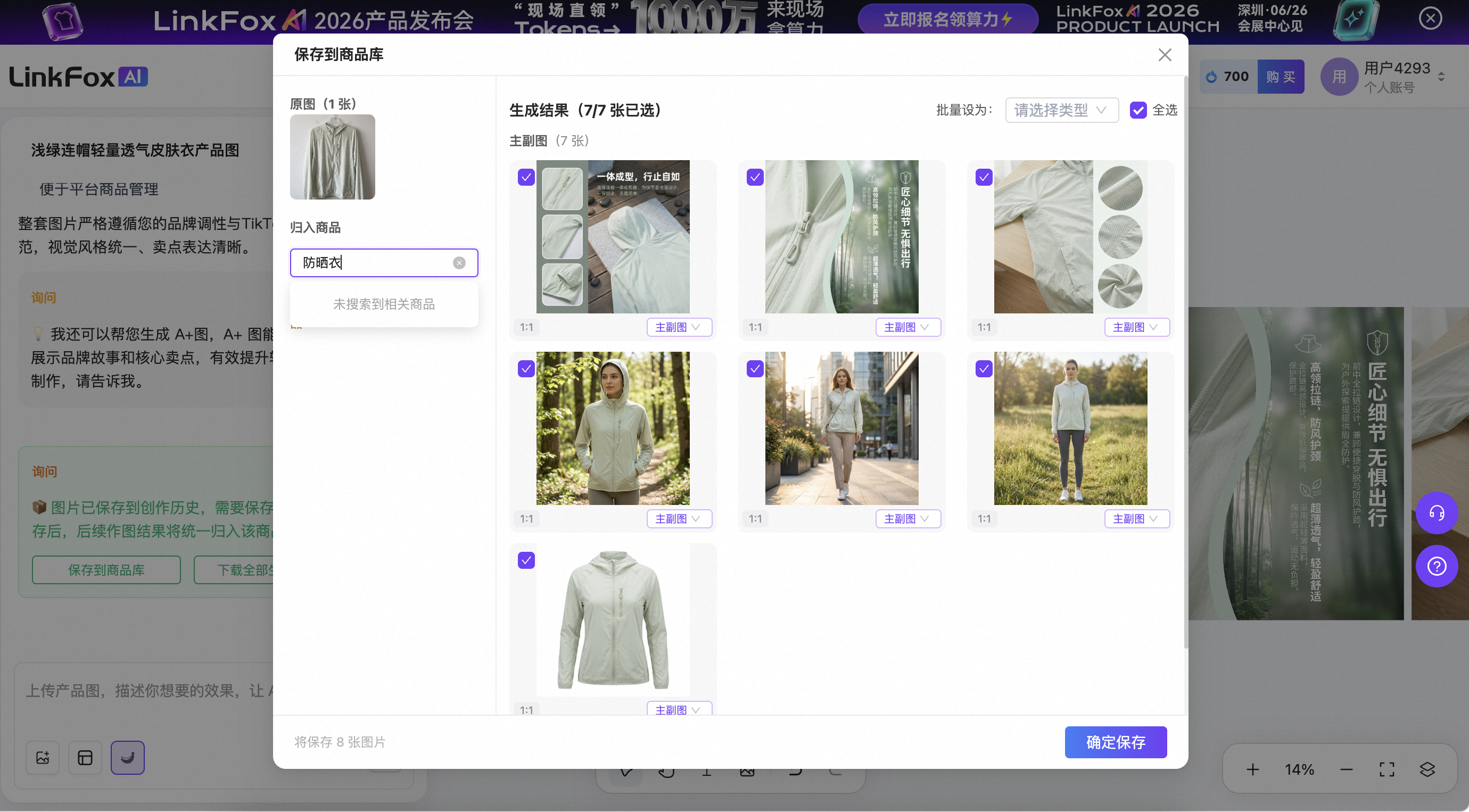Click 立即报名领算力 banner button

click(947, 19)
